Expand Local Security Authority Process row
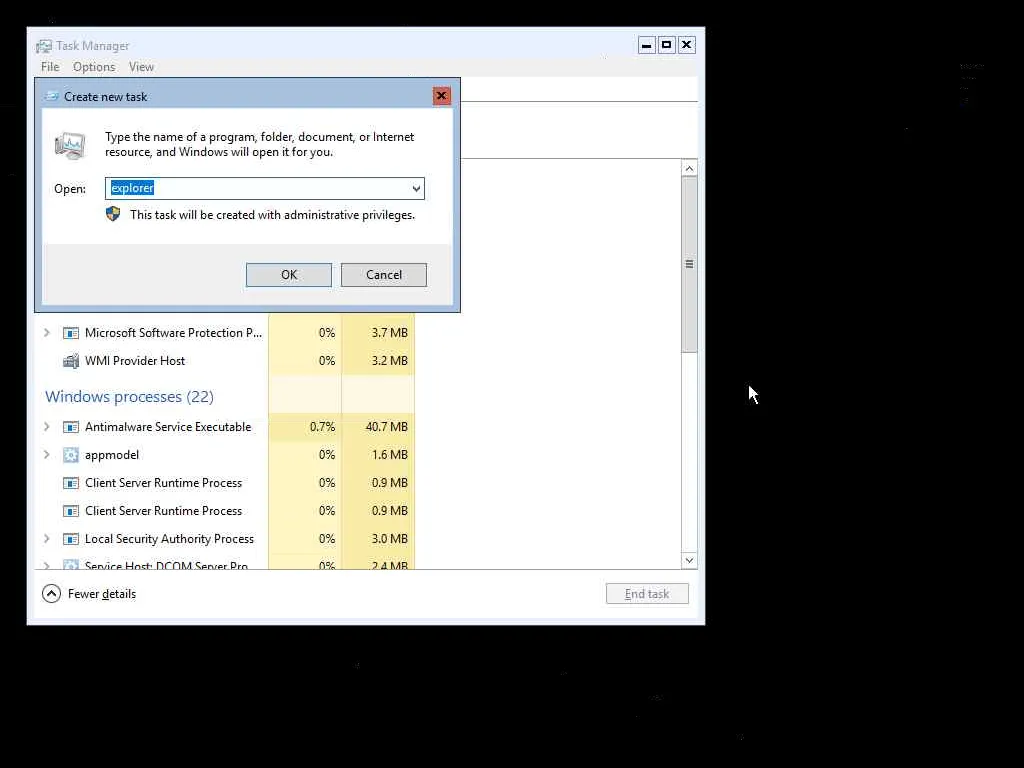Image resolution: width=1024 pixels, height=768 pixels. point(46,539)
